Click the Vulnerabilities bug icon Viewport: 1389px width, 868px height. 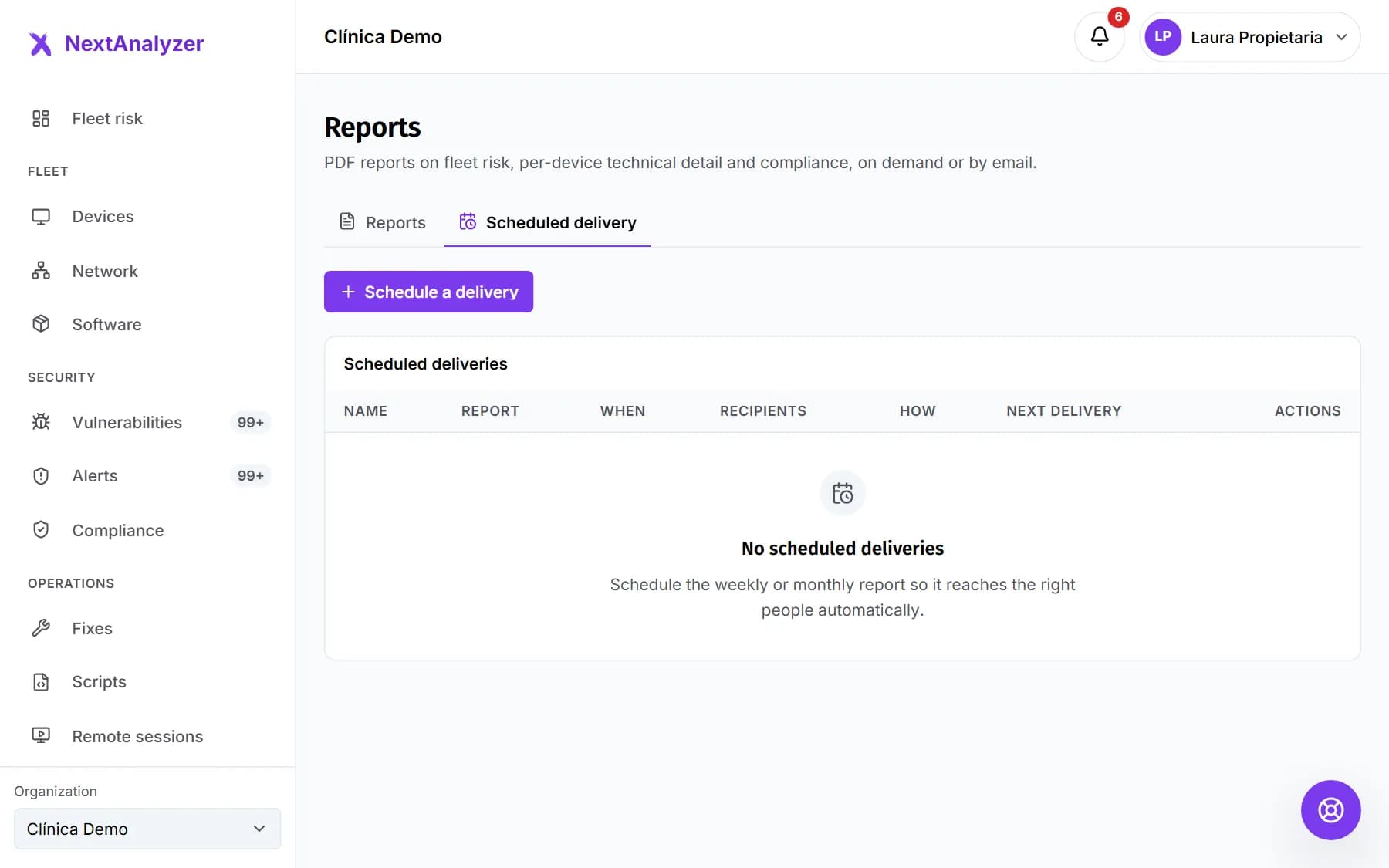point(41,422)
